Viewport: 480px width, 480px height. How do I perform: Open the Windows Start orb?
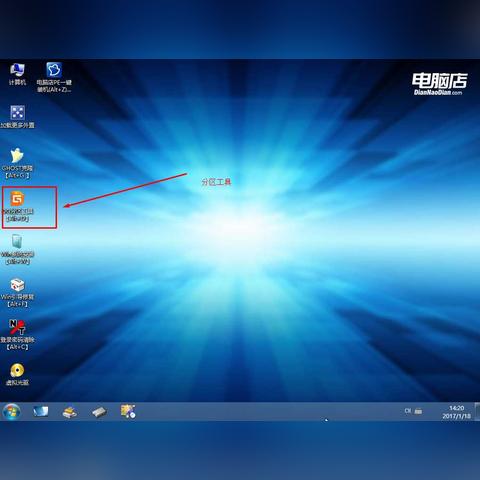pos(12,412)
